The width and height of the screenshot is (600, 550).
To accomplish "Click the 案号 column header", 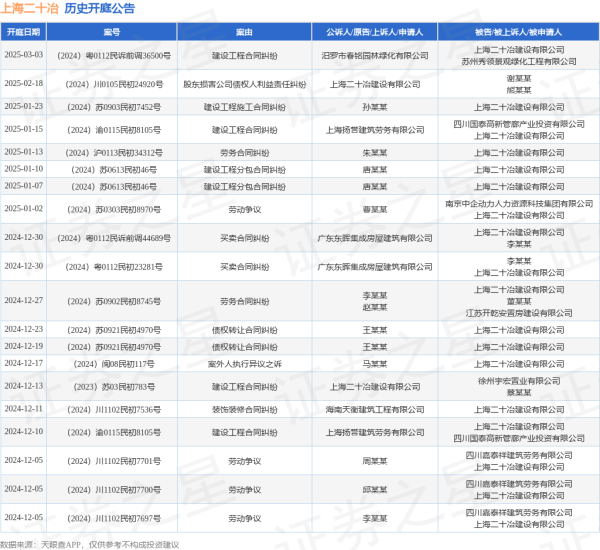I will coord(112,32).
